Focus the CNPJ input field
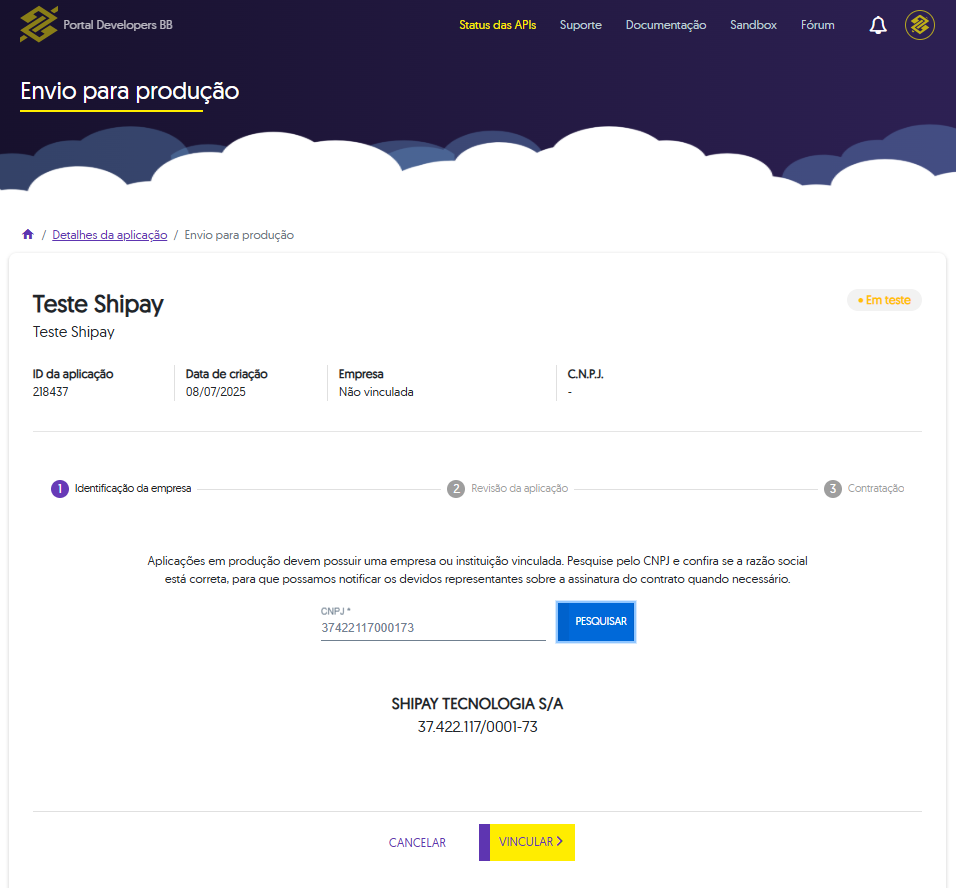 tap(433, 628)
